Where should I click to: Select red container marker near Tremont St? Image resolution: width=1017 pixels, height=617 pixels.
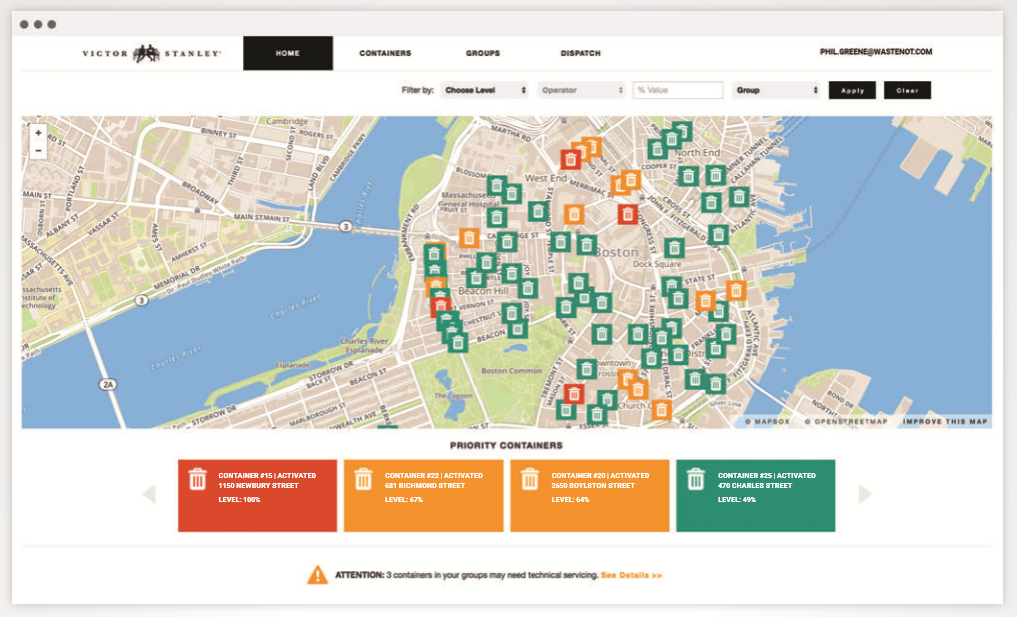point(573,393)
